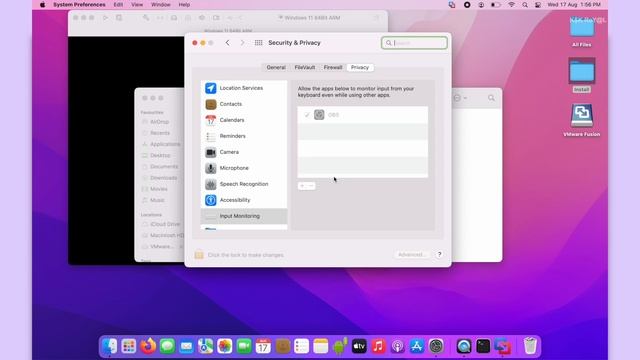Select Speech Recognition category

pyautogui.click(x=244, y=184)
